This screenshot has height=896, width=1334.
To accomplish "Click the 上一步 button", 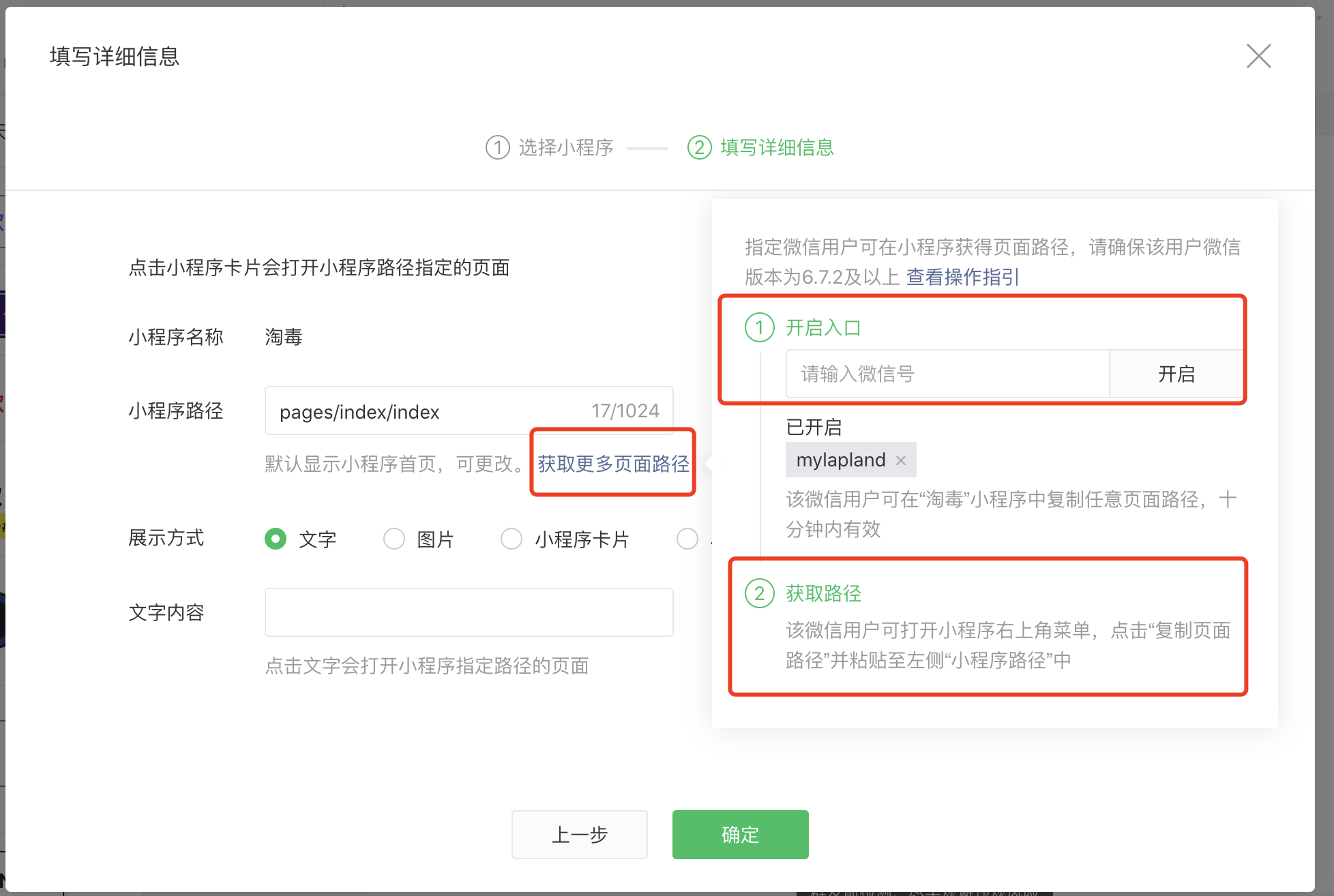I will click(x=579, y=834).
